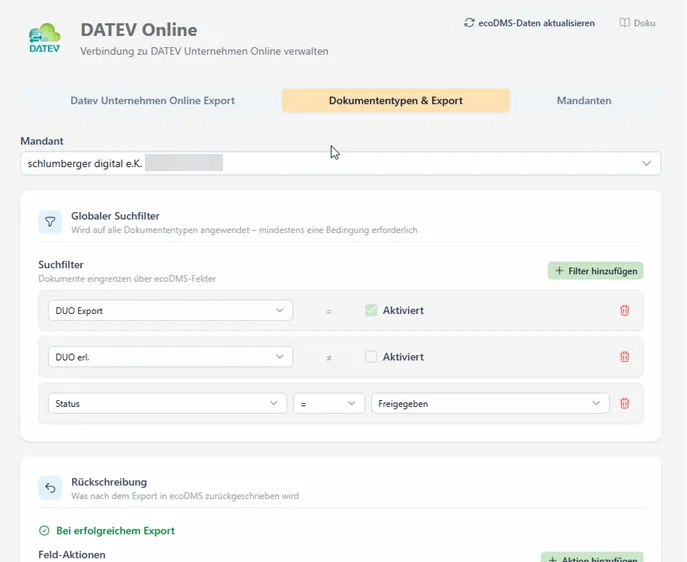Open the Doku link
Viewport: 687px width, 562px height.
click(x=637, y=23)
